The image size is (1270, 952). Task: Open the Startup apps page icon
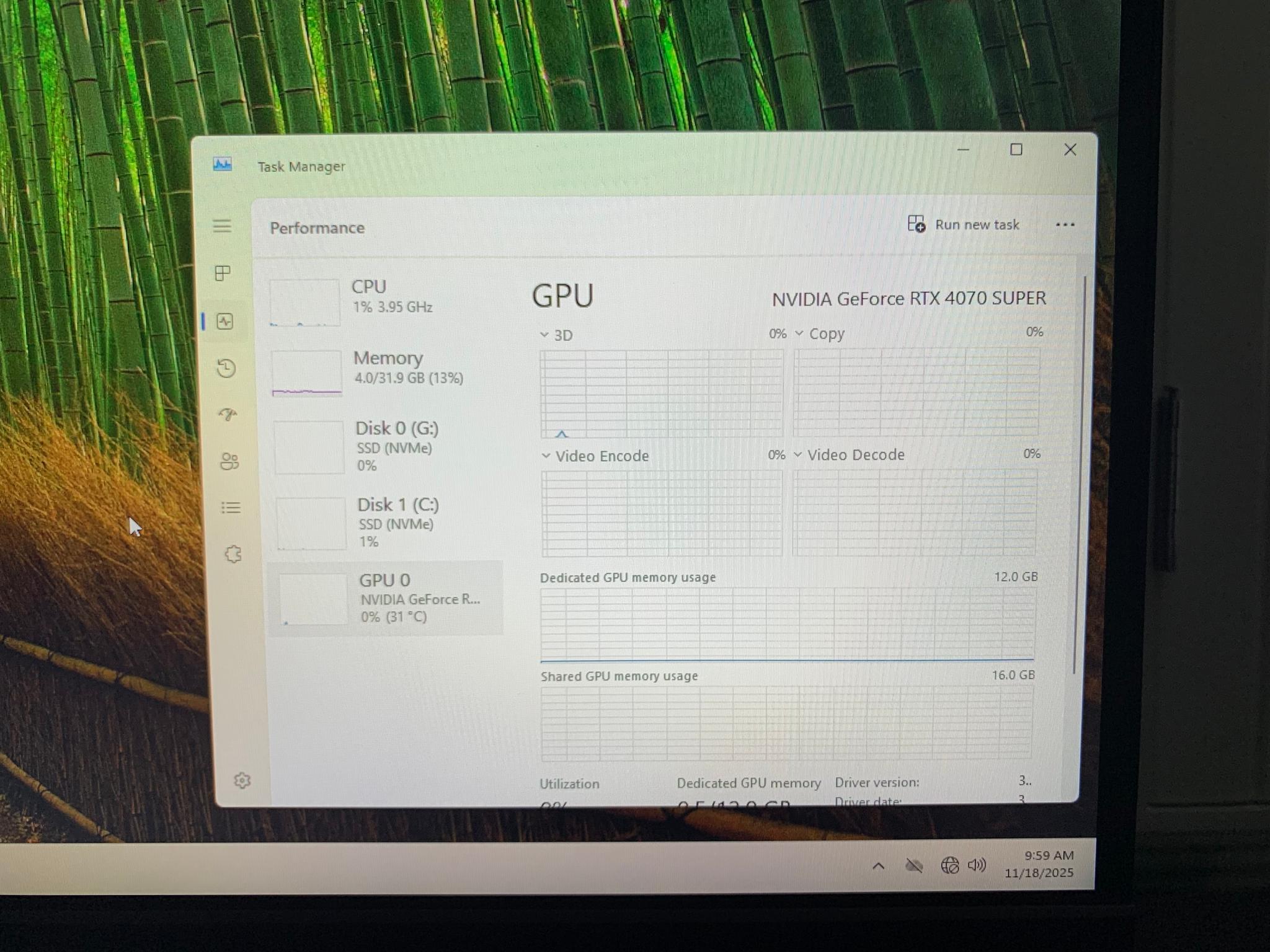(228, 414)
